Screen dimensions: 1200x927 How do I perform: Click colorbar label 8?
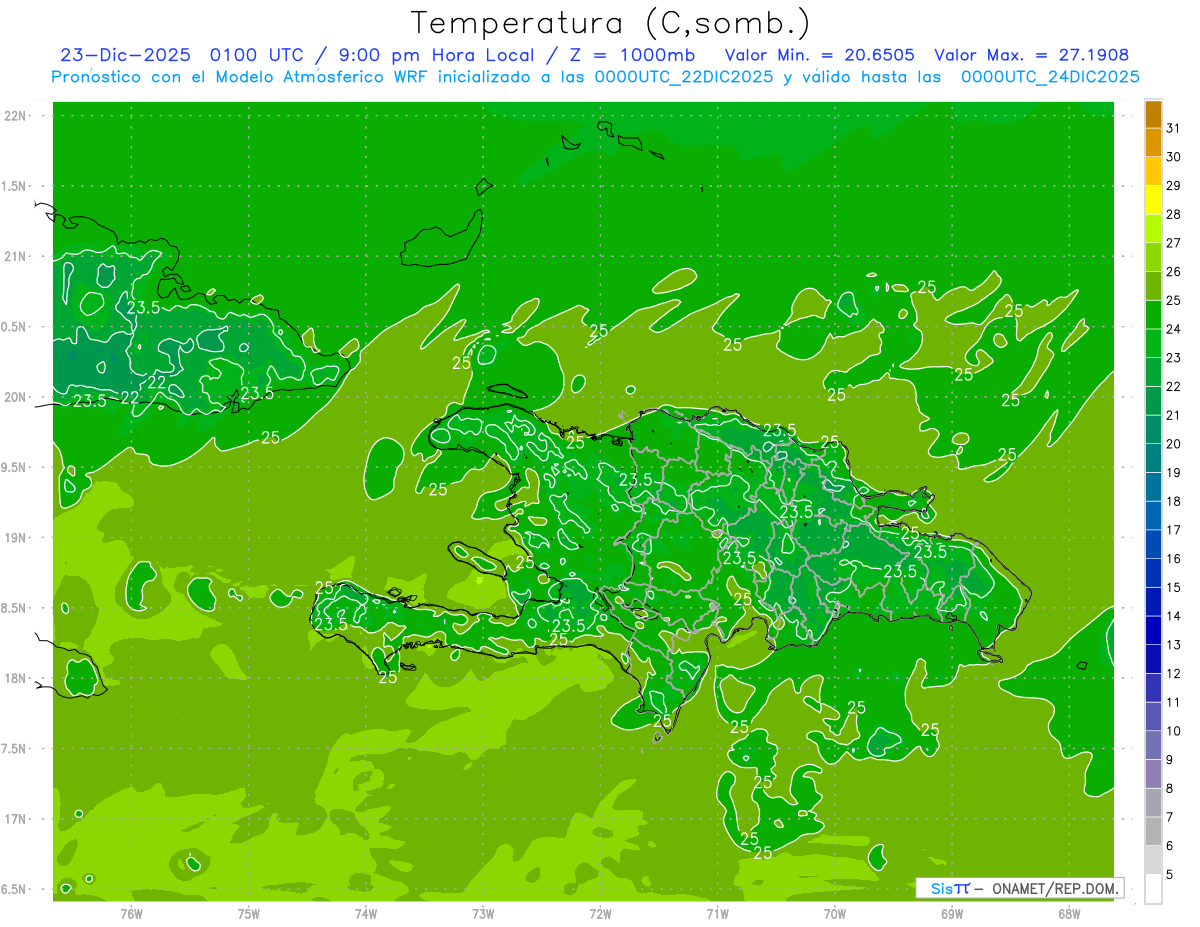pyautogui.click(x=1169, y=789)
